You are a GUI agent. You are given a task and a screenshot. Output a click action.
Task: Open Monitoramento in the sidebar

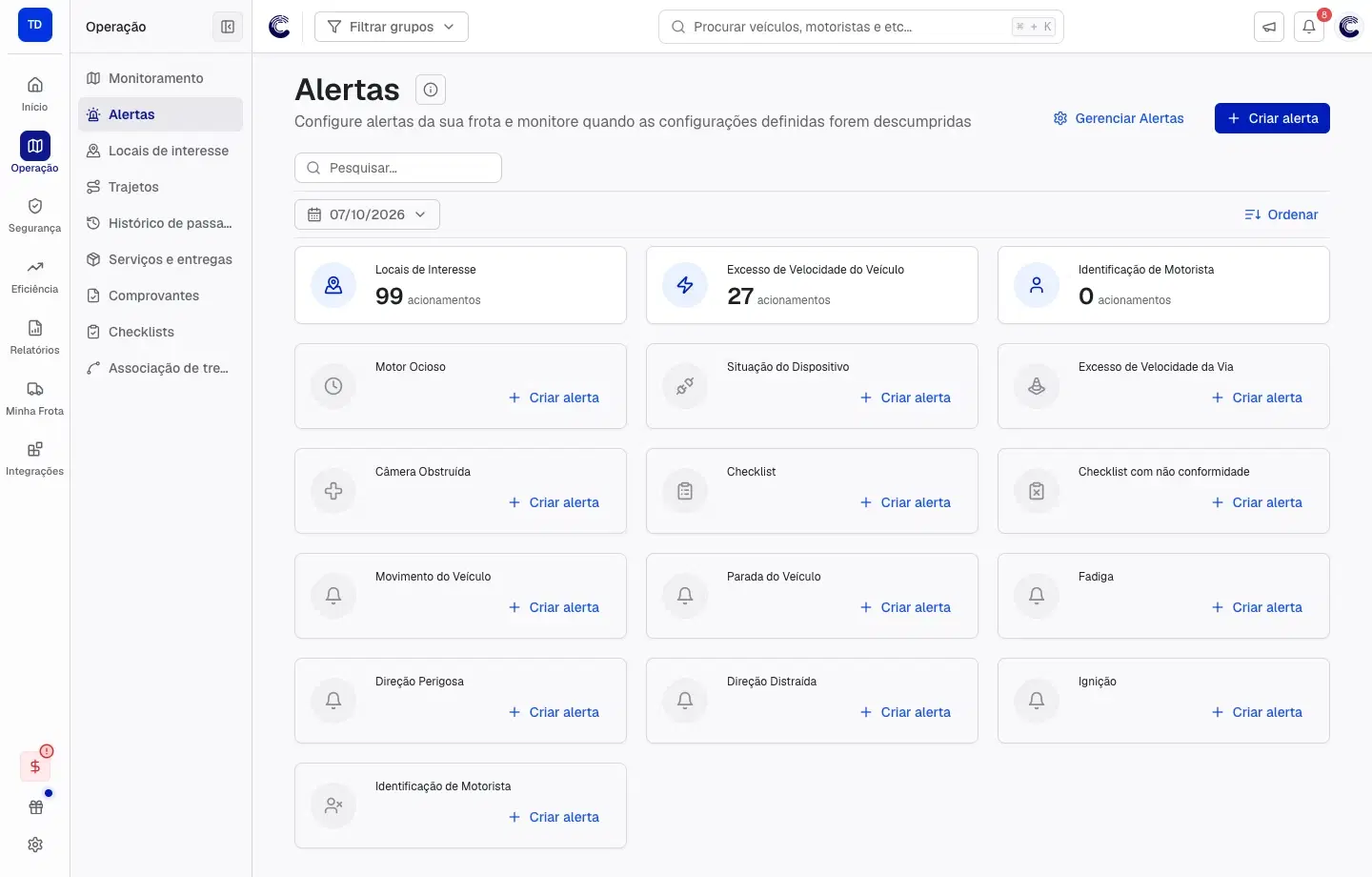point(160,78)
